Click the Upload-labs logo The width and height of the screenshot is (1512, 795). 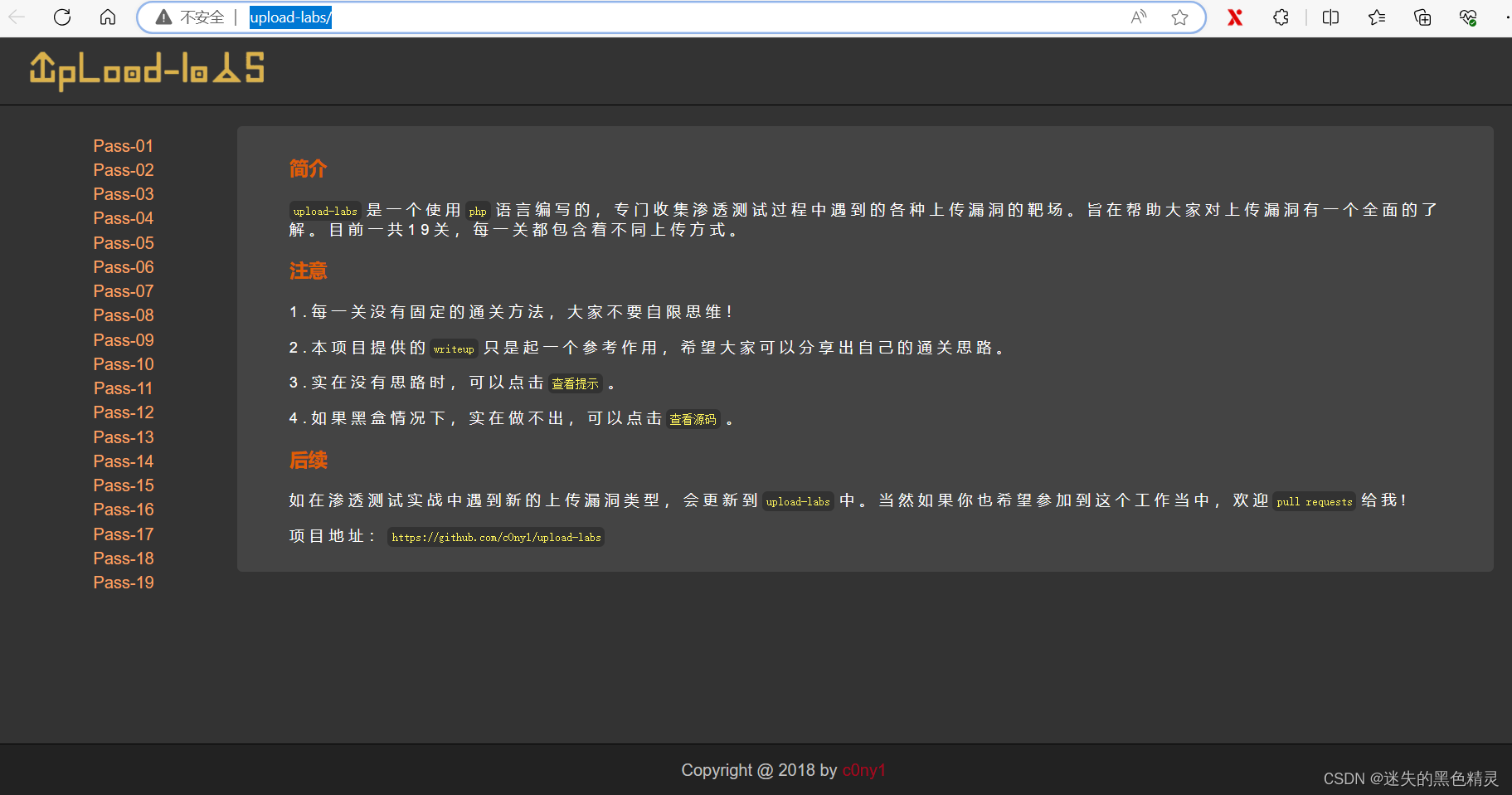pyautogui.click(x=147, y=71)
